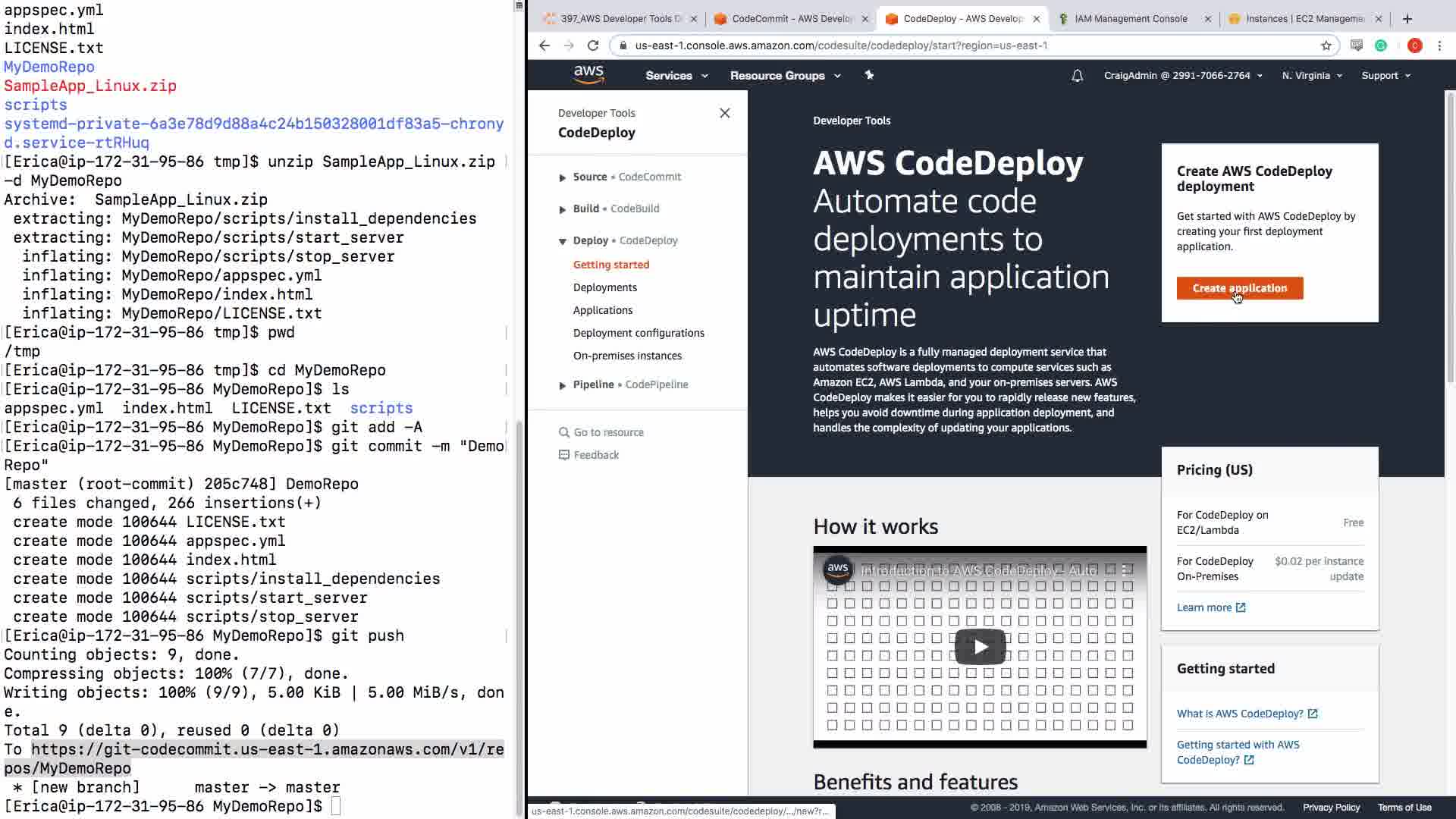This screenshot has width=1456, height=819.
Task: Click the pin shortcuts star icon
Action: [869, 75]
